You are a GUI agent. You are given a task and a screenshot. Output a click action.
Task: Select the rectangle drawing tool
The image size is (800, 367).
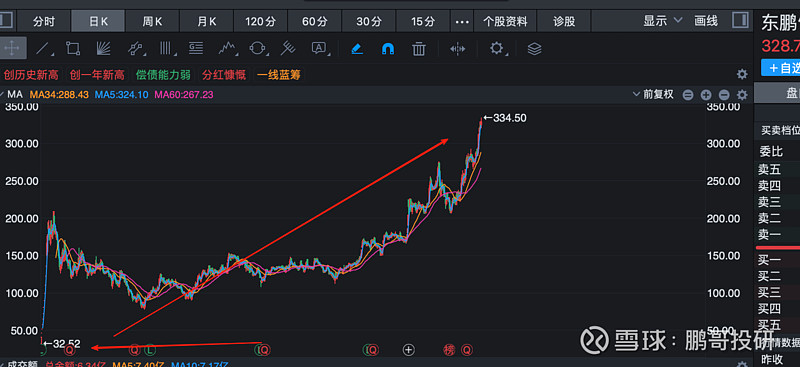pos(73,49)
